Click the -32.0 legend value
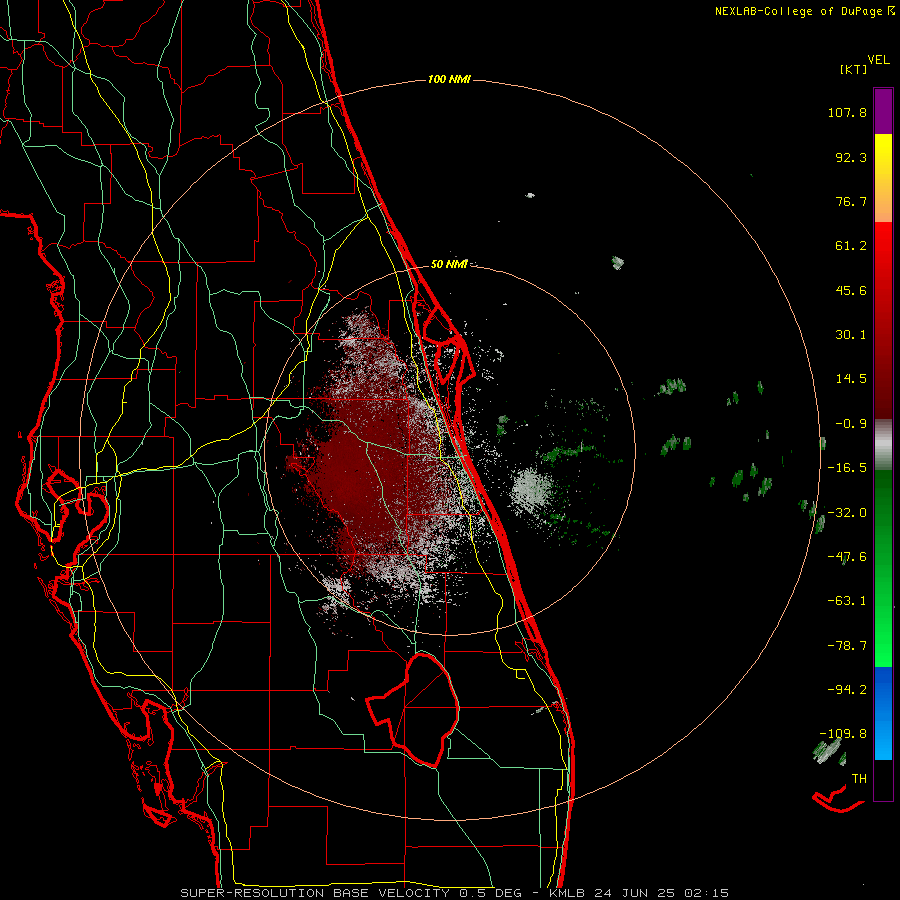The width and height of the screenshot is (900, 900). [847, 513]
